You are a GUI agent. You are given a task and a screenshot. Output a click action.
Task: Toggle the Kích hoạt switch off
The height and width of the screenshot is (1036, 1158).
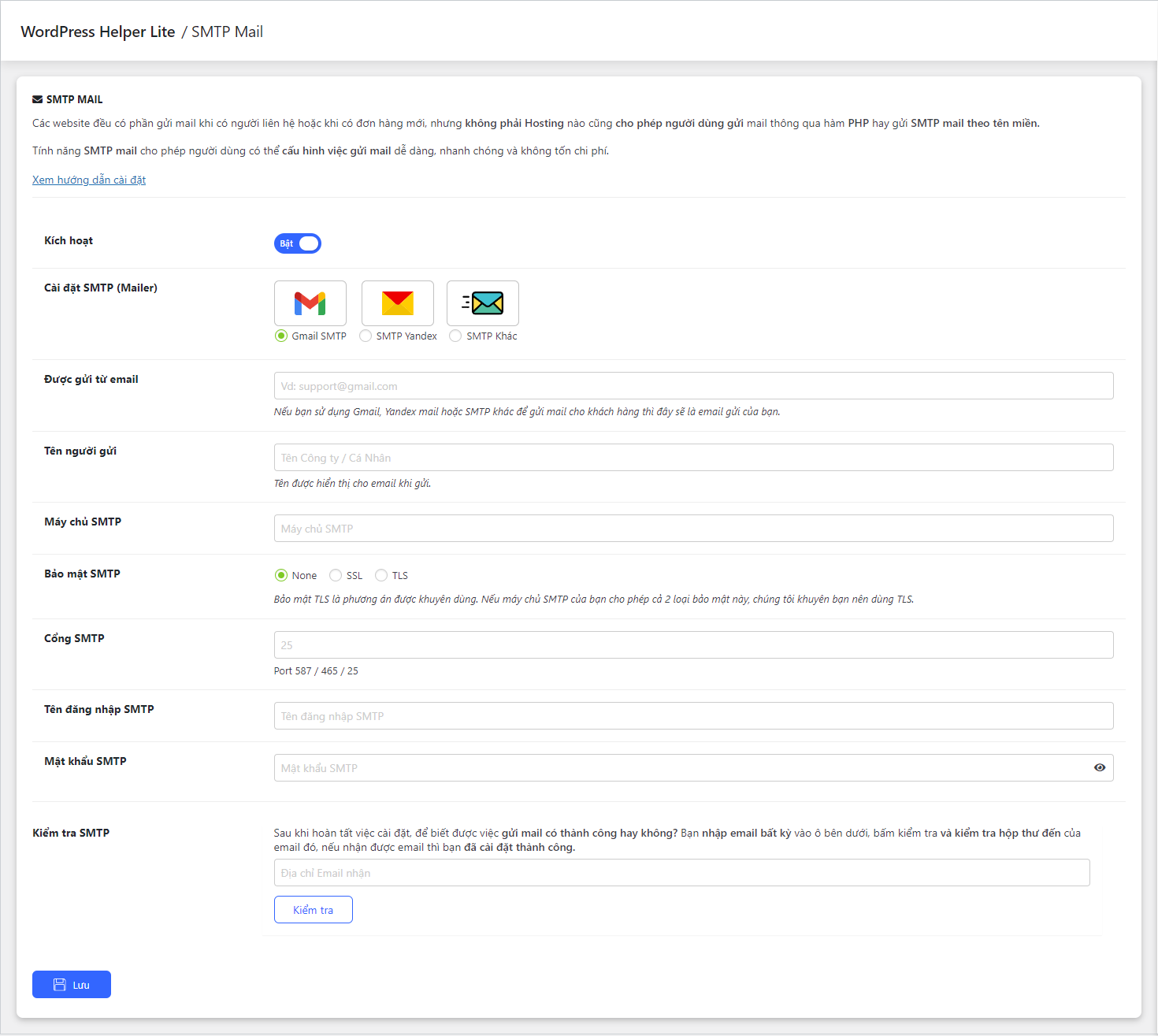(x=298, y=243)
